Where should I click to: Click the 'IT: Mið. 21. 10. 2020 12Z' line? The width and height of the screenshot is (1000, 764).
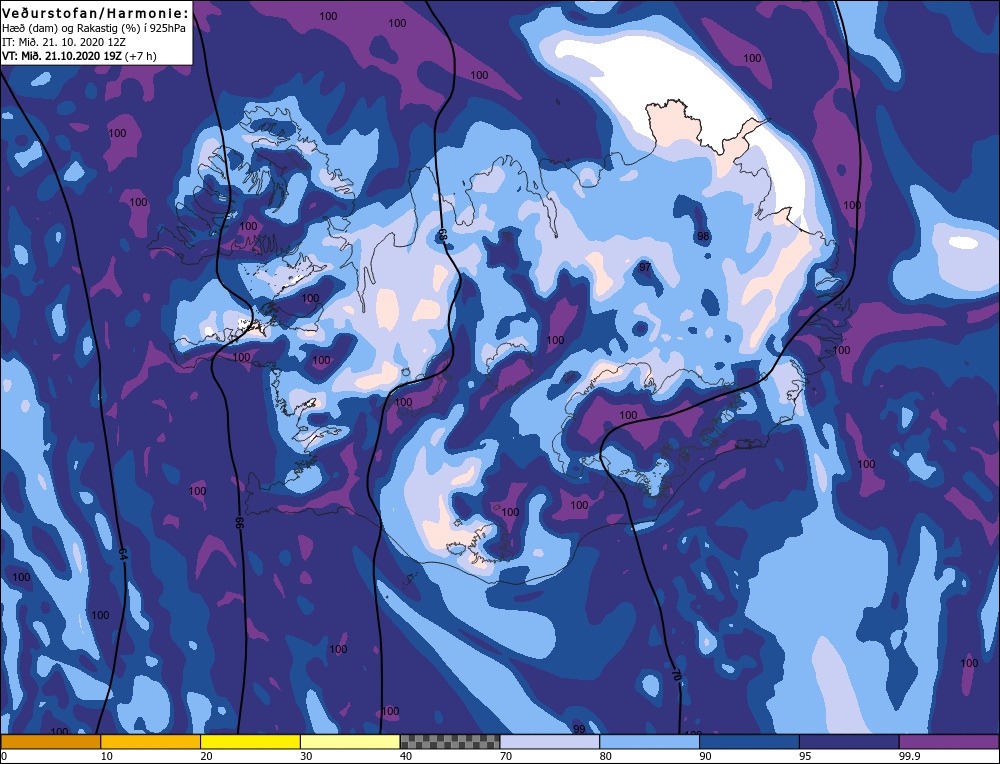[64, 43]
